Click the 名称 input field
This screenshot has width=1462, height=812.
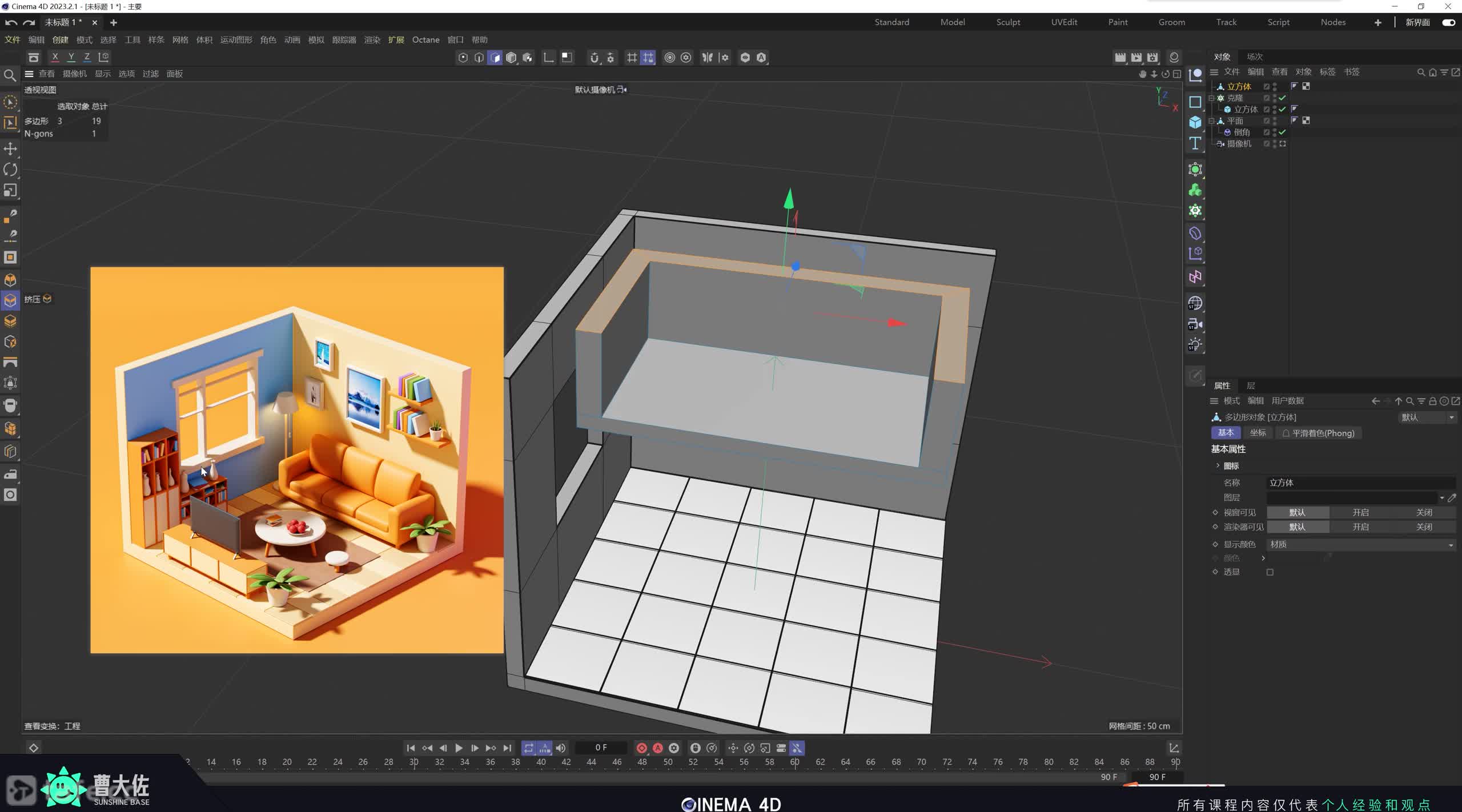tap(1359, 483)
